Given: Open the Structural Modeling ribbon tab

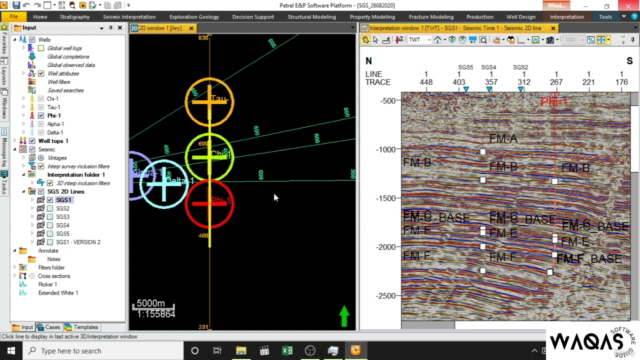Looking at the screenshot, I should pos(311,17).
